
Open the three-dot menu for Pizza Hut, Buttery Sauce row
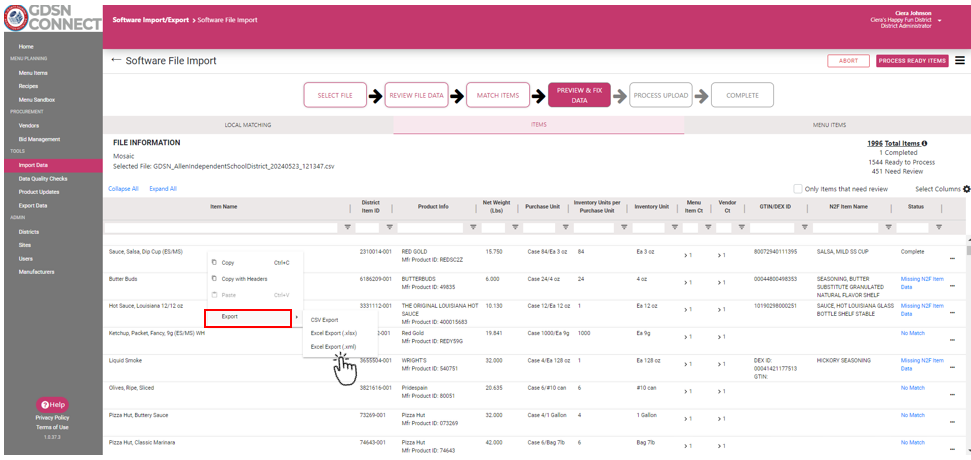pyautogui.click(x=952, y=422)
